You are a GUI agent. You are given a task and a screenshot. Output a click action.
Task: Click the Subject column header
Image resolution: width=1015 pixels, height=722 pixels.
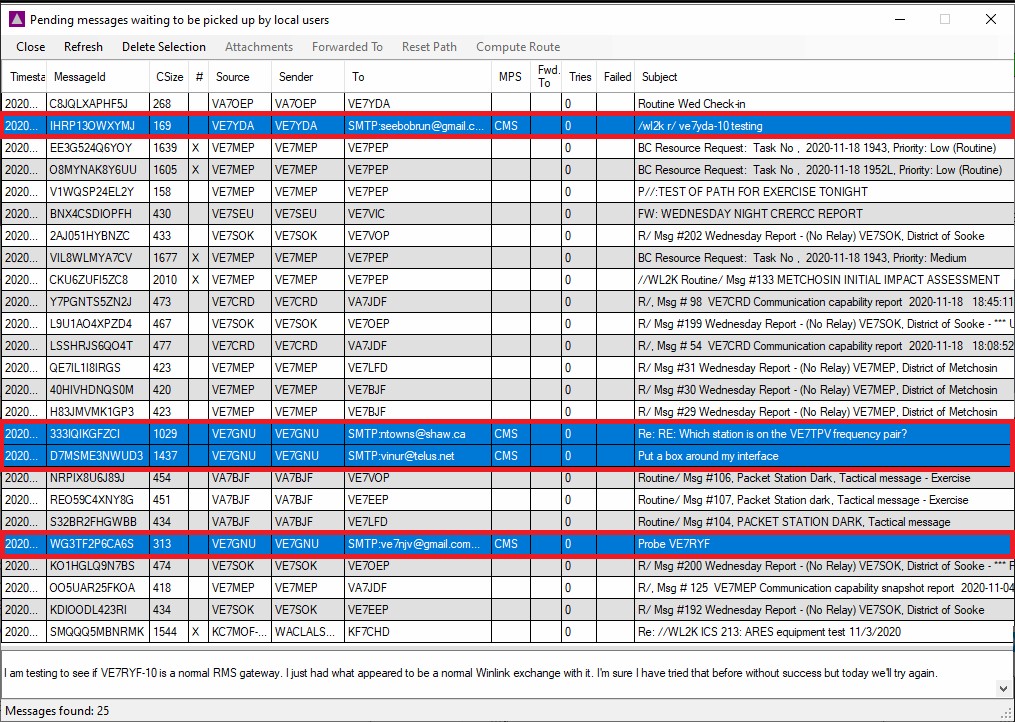[x=660, y=77]
